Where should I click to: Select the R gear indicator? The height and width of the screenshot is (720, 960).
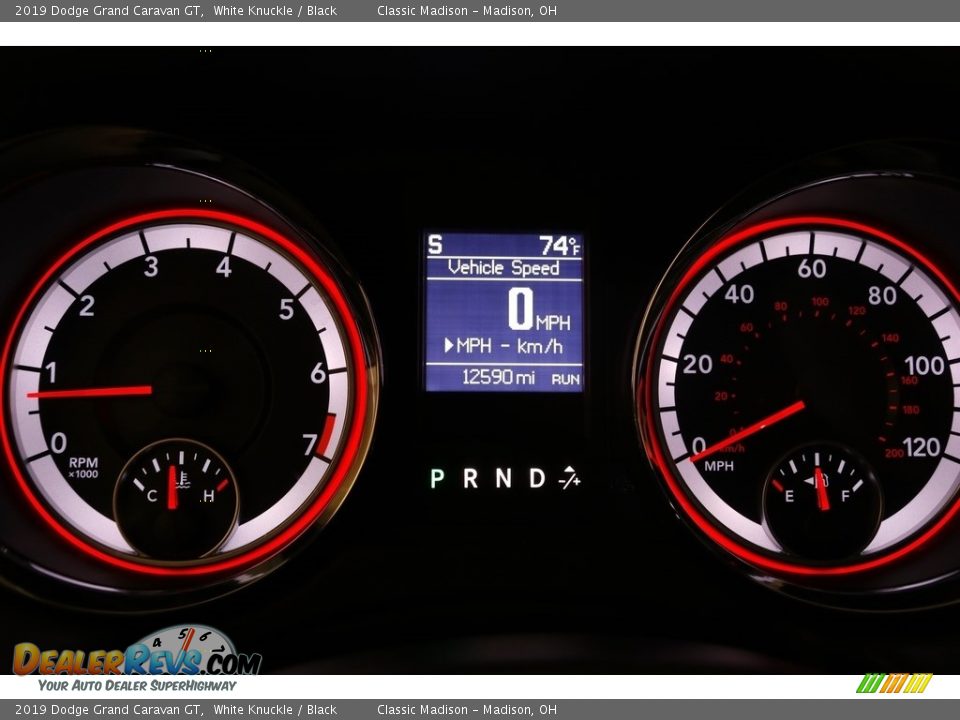(x=470, y=478)
